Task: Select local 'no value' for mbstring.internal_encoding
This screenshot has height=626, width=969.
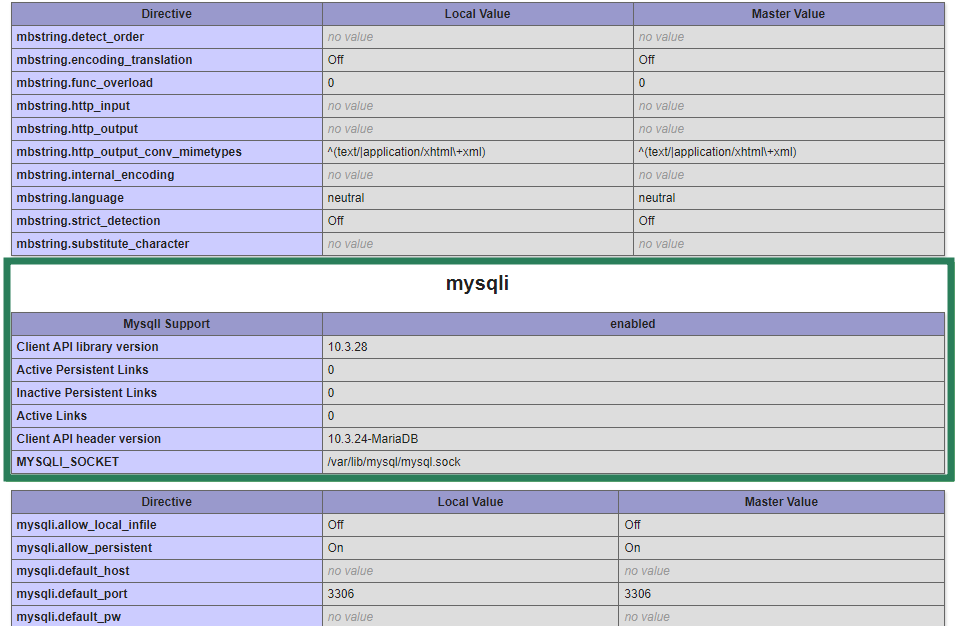Action: (350, 175)
